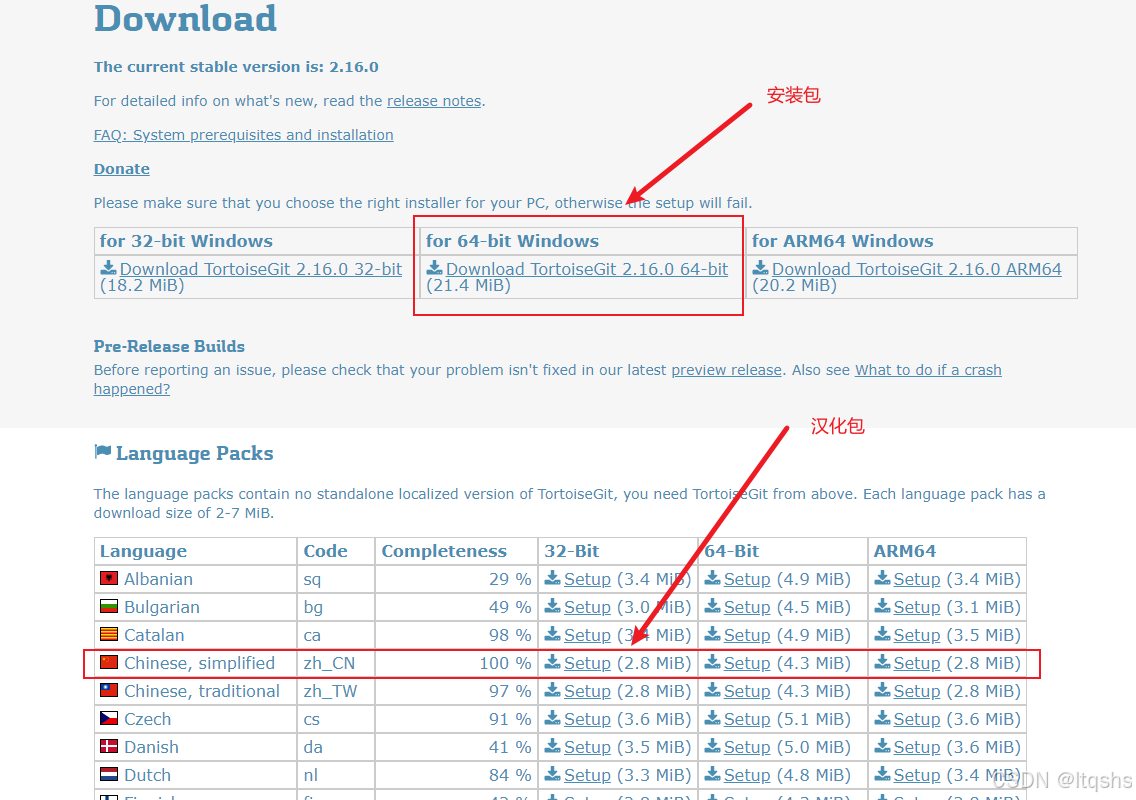1136x800 pixels.
Task: Click download icon for Albanian ARM64 setup
Action: pos(882,578)
